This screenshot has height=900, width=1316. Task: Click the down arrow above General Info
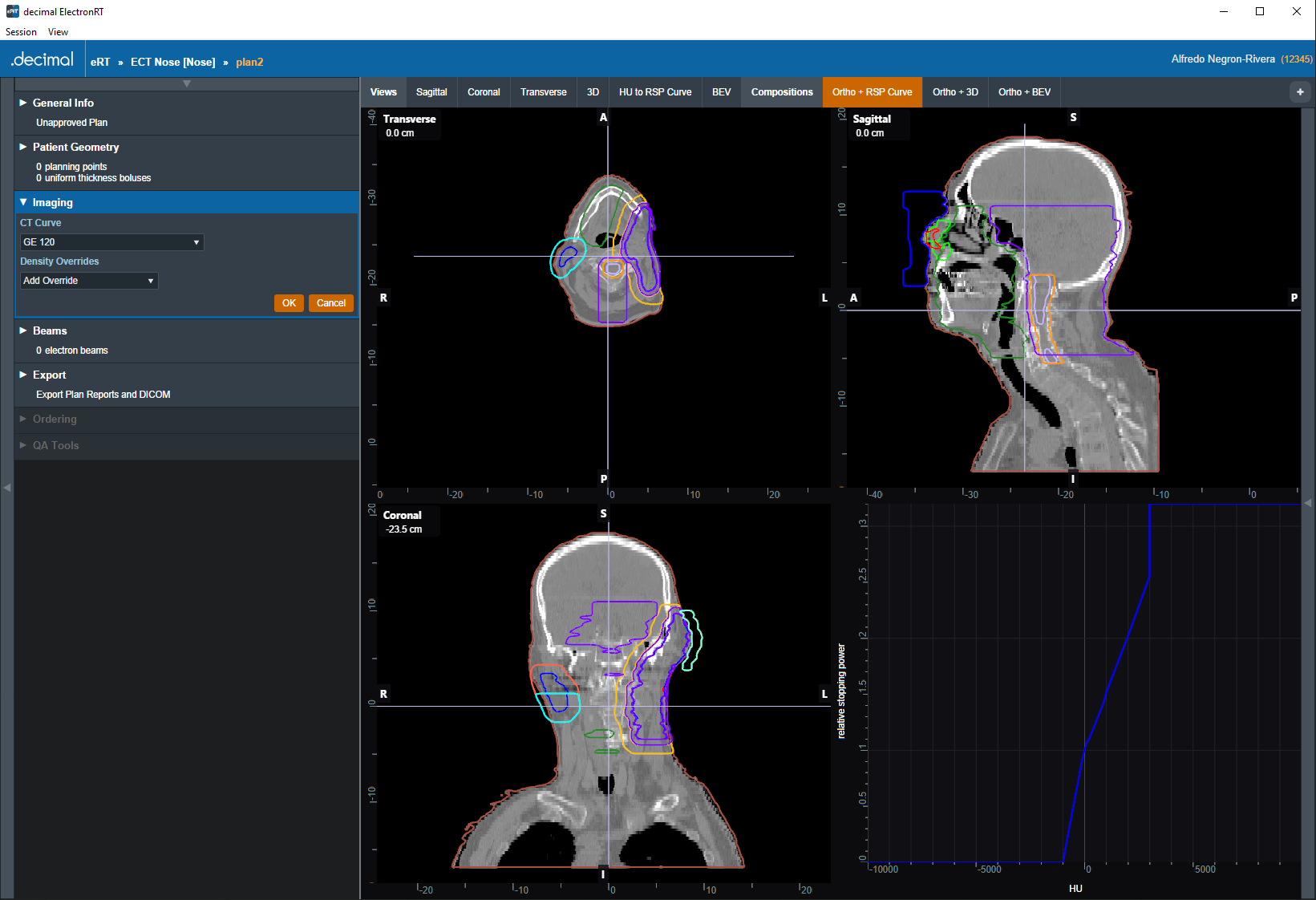(186, 83)
